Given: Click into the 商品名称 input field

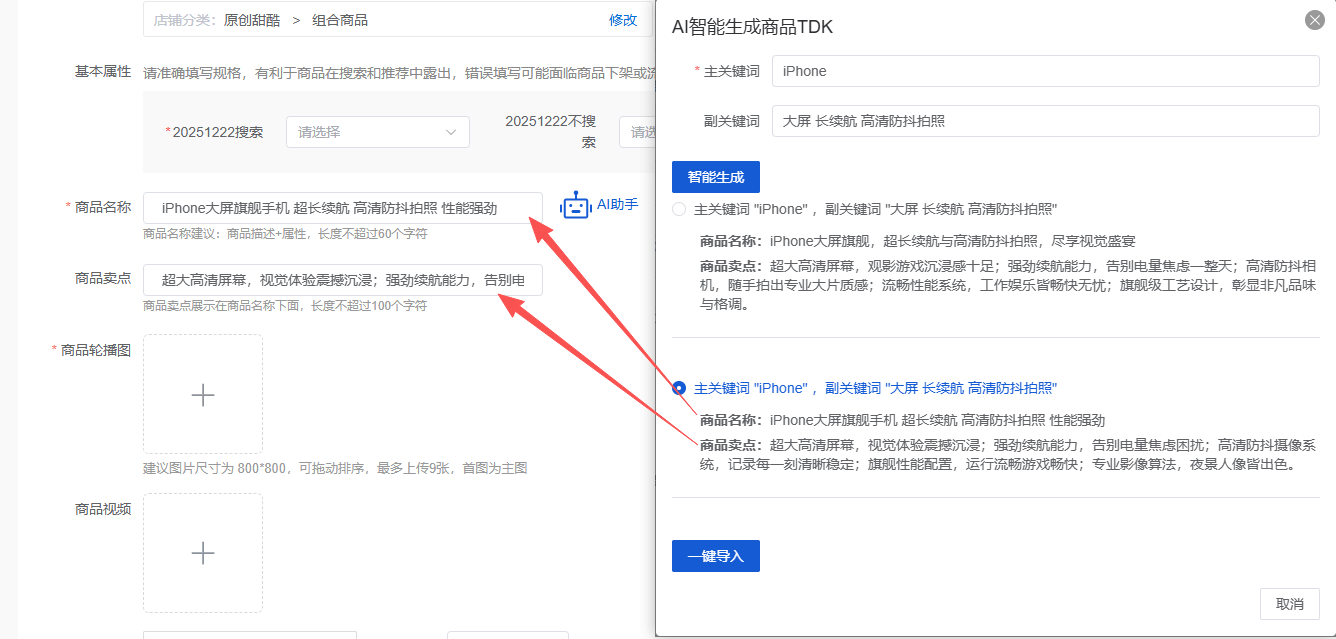Looking at the screenshot, I should click(x=343, y=208).
